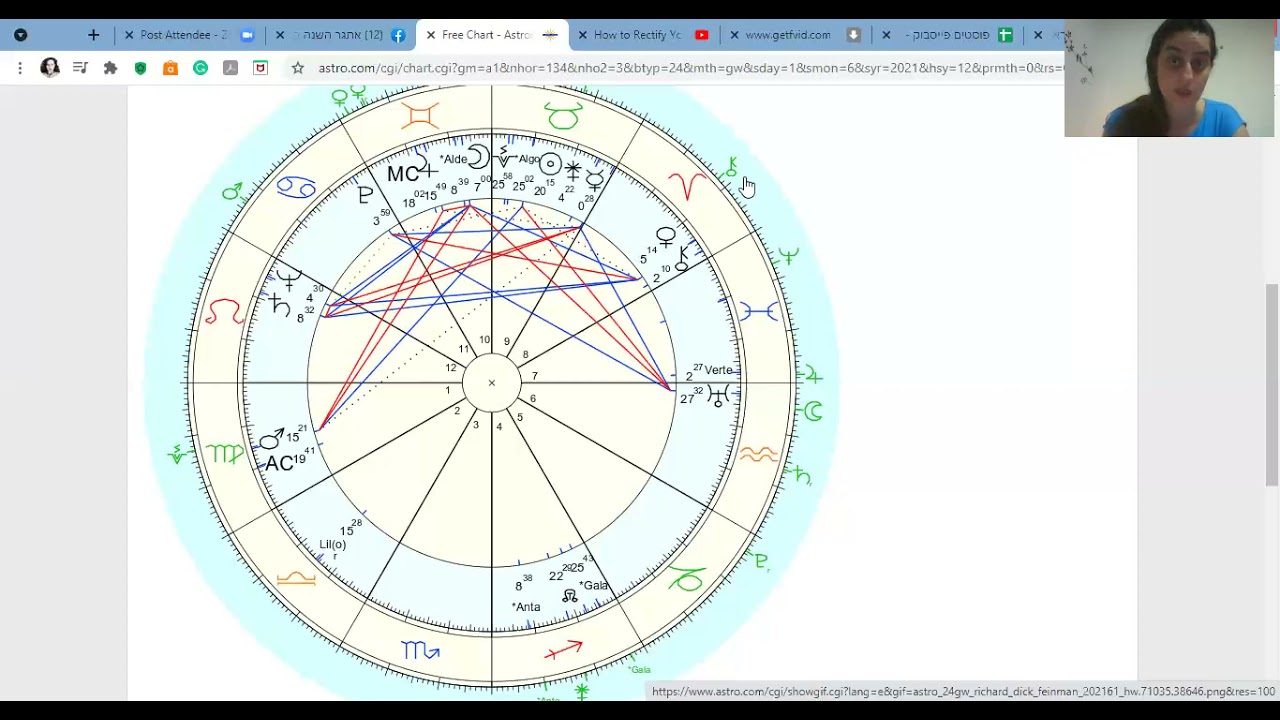This screenshot has height=720, width=1280.
Task: Open the profile avatar menu
Action: tap(50, 68)
